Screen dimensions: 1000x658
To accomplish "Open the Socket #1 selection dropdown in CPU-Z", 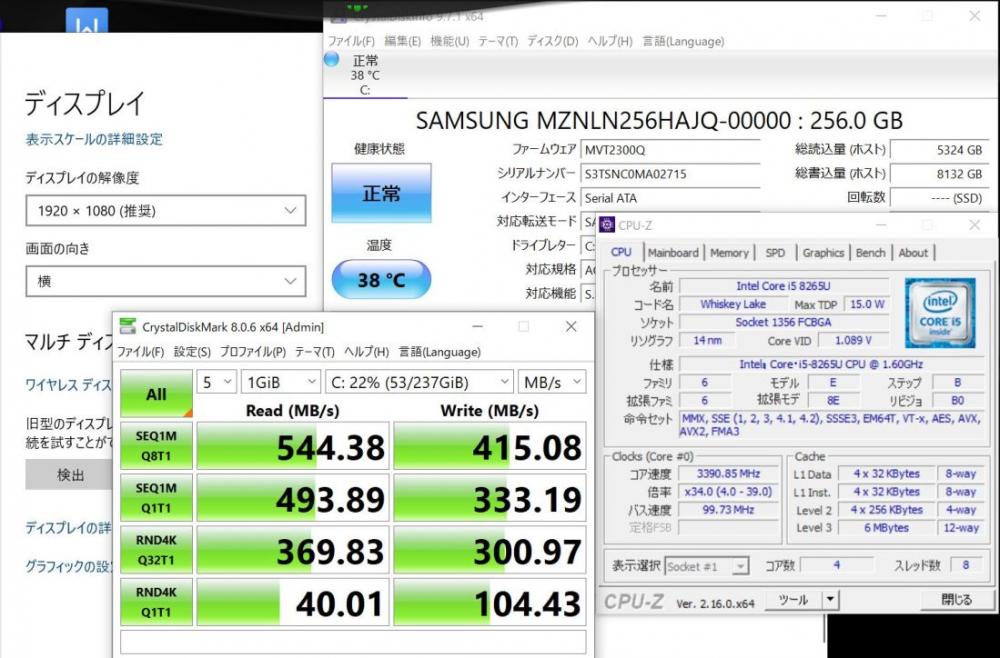I will [707, 566].
